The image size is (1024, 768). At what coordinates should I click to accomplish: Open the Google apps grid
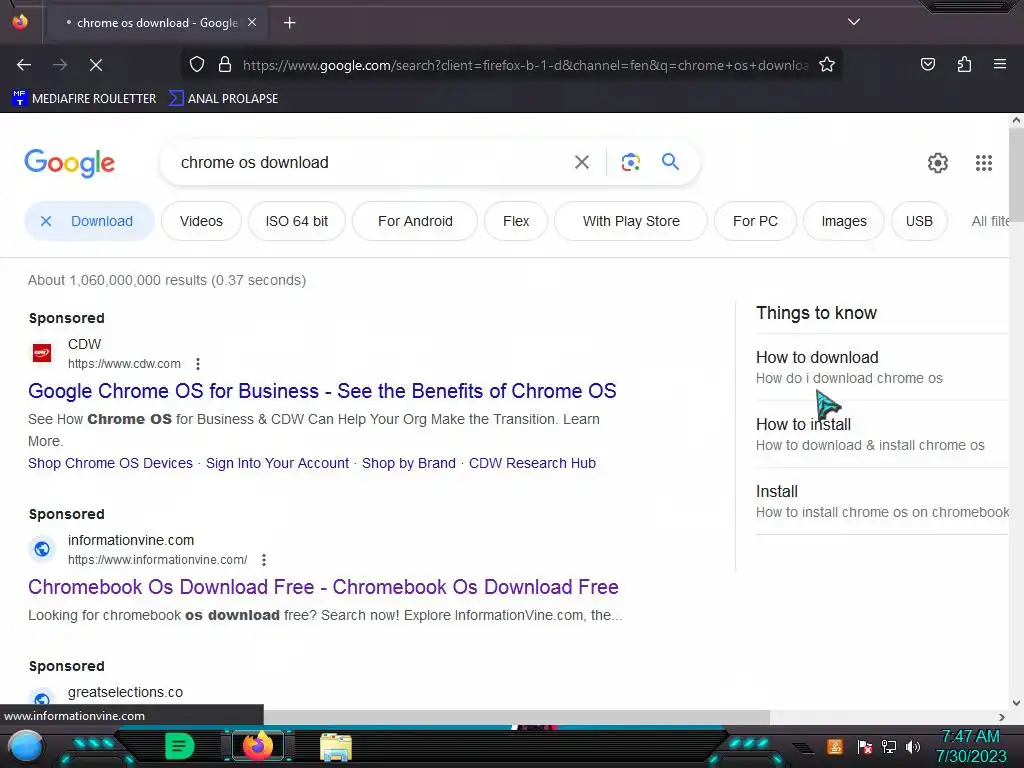984,163
